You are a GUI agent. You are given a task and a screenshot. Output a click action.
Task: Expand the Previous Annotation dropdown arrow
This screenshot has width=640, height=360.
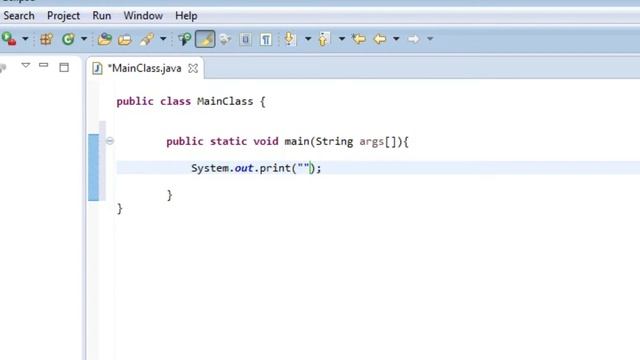[342, 39]
